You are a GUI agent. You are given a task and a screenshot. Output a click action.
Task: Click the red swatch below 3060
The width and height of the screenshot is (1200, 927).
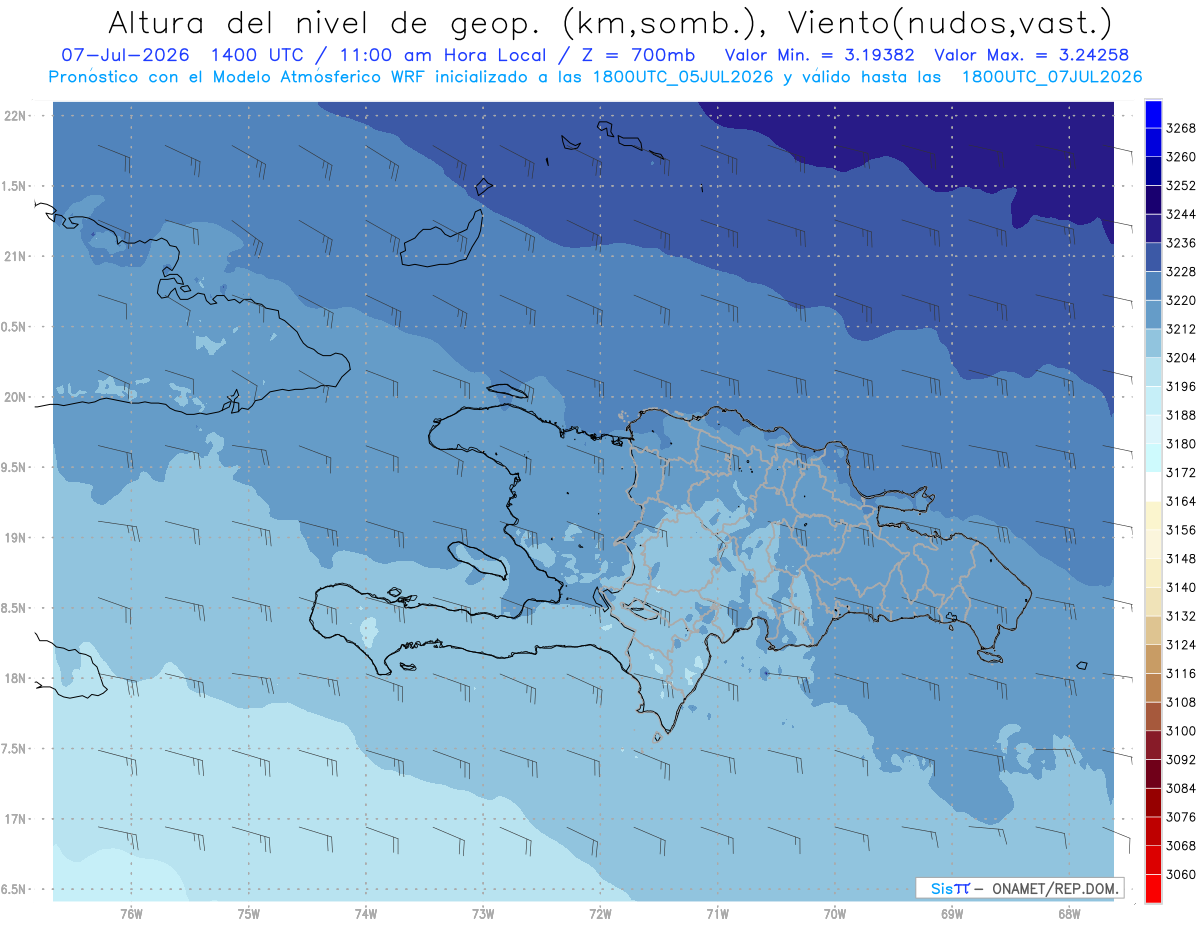[x=1152, y=888]
